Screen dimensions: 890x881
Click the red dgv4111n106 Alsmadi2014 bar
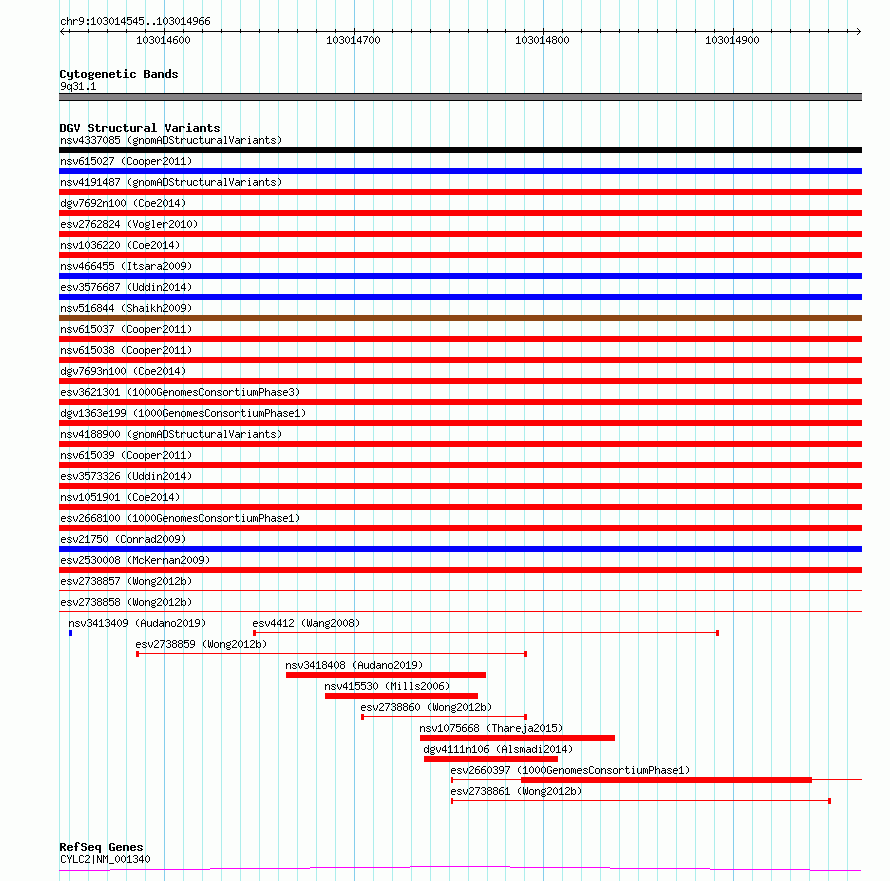pos(491,759)
